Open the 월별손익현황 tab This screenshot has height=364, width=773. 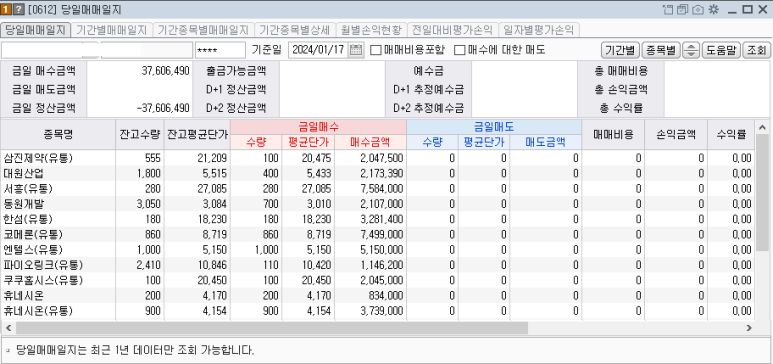pyautogui.click(x=371, y=30)
